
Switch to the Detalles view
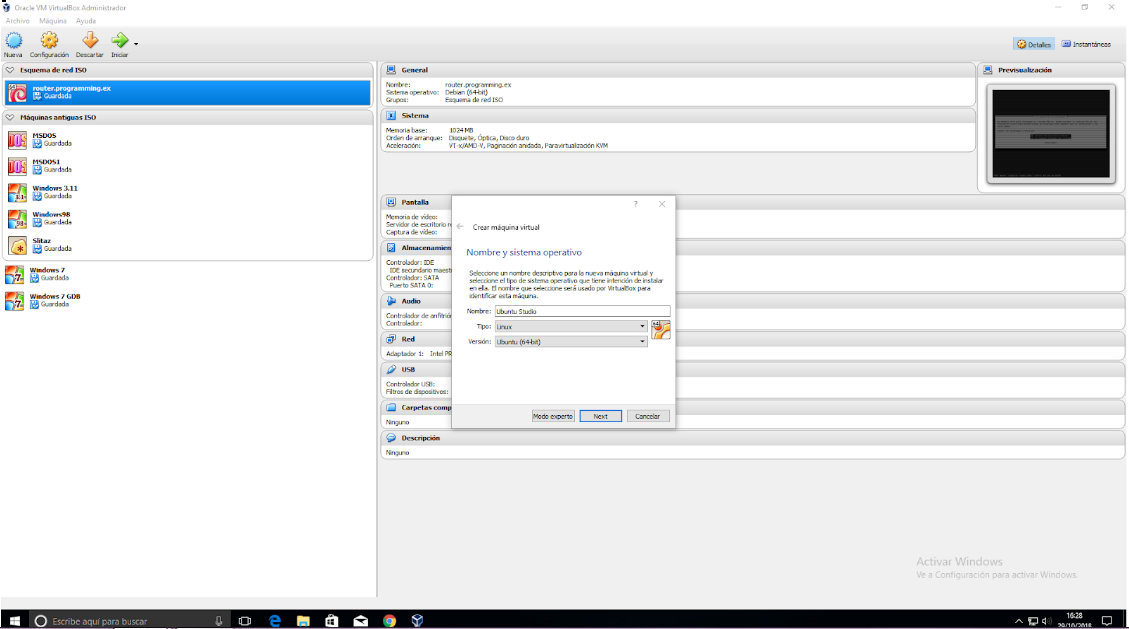pos(1034,44)
